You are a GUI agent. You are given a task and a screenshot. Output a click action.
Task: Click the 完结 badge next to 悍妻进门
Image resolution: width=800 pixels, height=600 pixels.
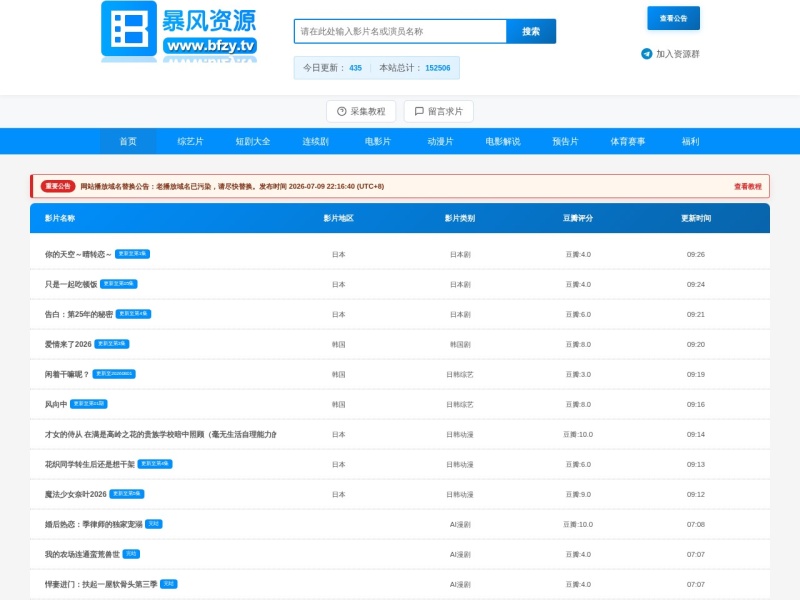click(169, 584)
